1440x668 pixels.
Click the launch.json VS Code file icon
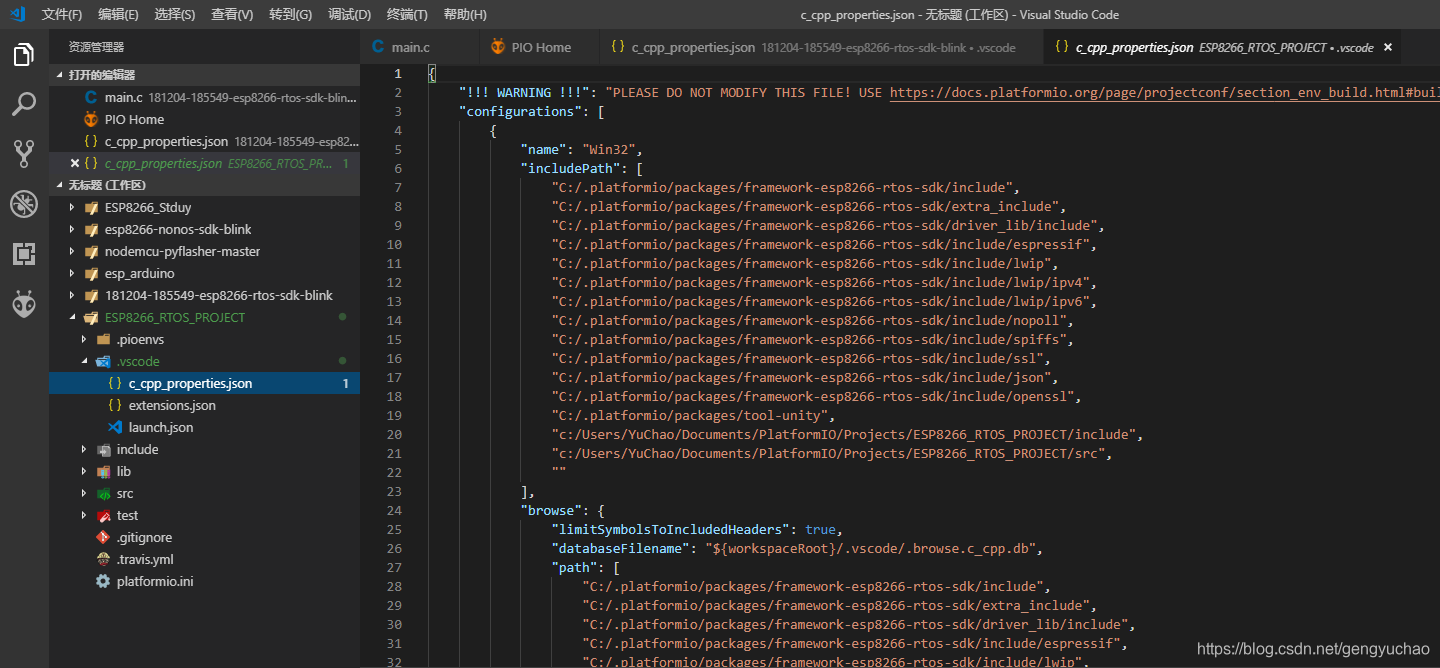pyautogui.click(x=115, y=427)
